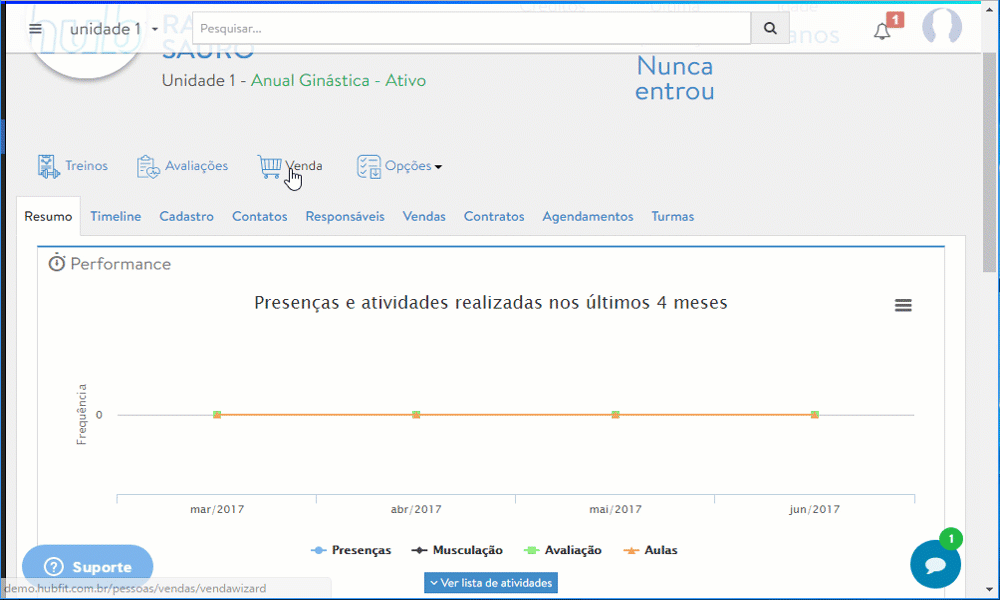The height and width of the screenshot is (600, 1000).
Task: Hide the Aulas series from the chart
Action: [x=654, y=549]
